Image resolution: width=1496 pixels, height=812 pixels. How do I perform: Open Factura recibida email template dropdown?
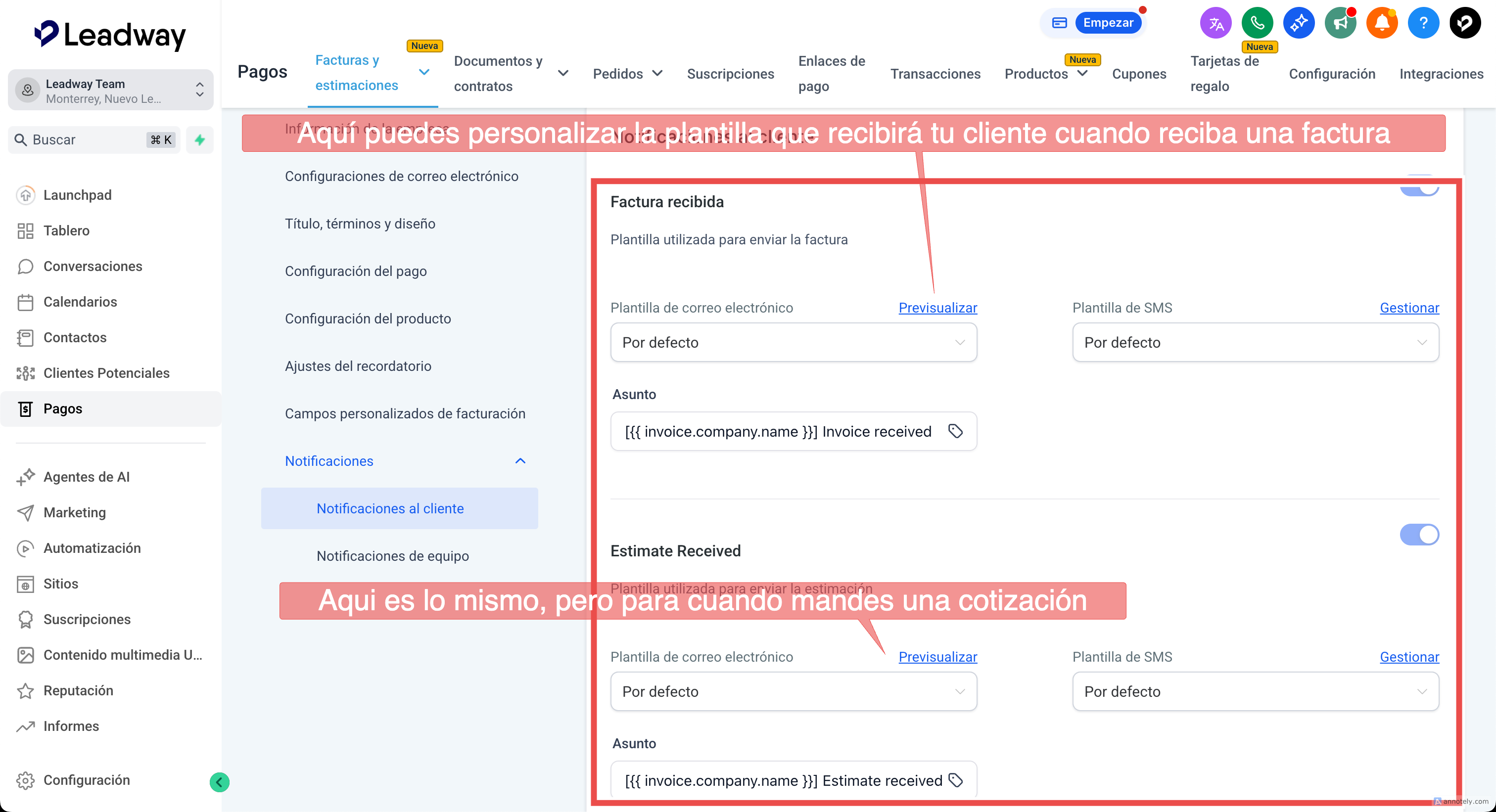point(794,342)
